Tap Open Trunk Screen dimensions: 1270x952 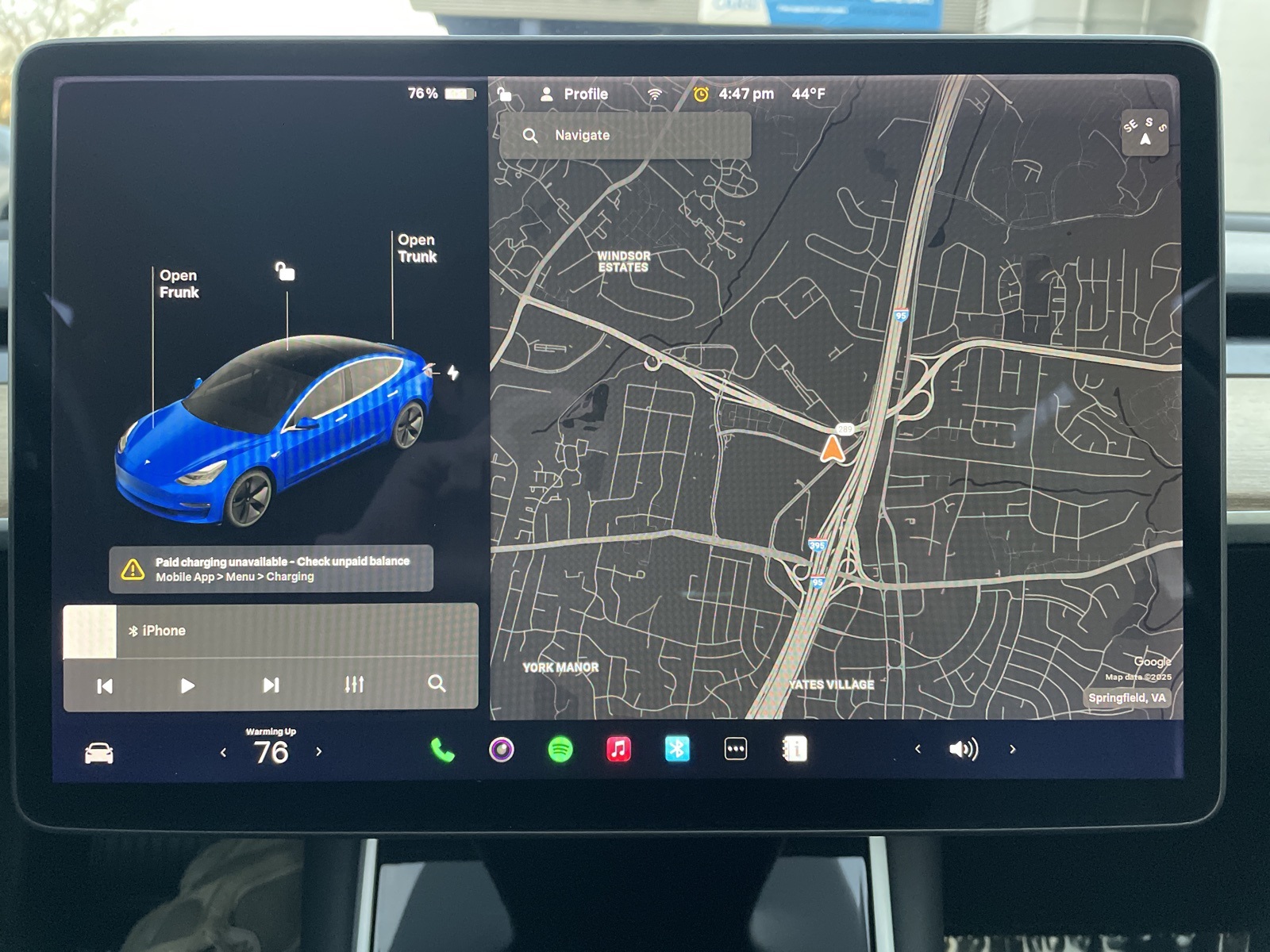[x=417, y=248]
